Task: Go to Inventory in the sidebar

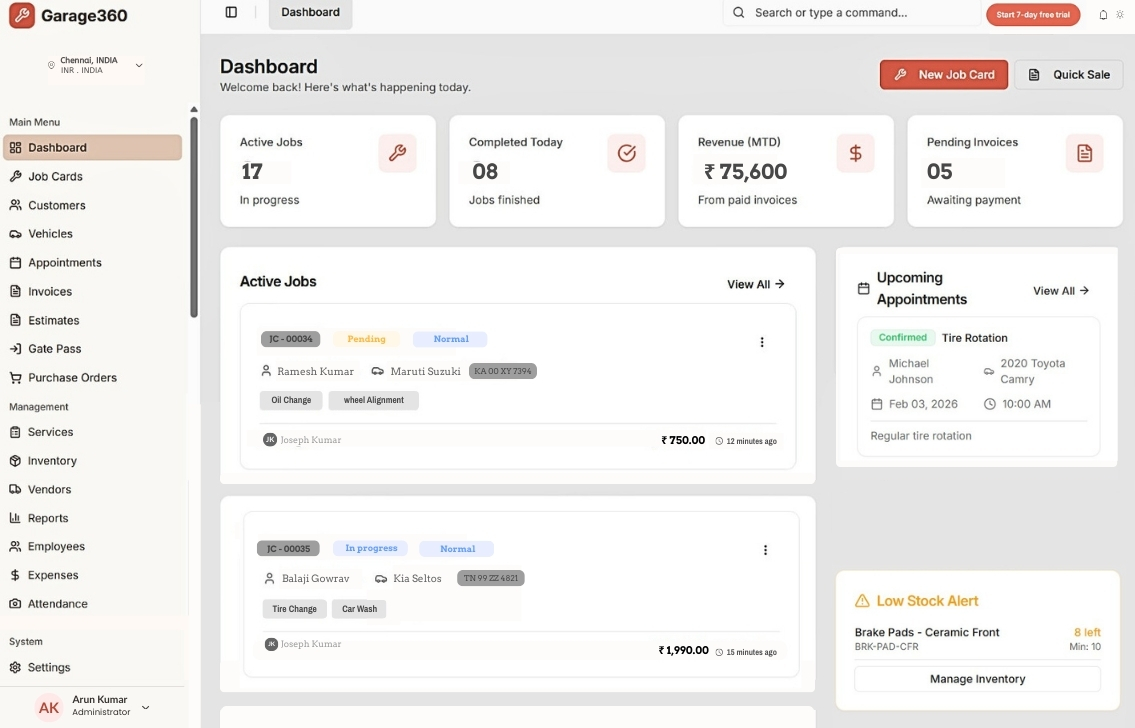Action: pyautogui.click(x=52, y=461)
